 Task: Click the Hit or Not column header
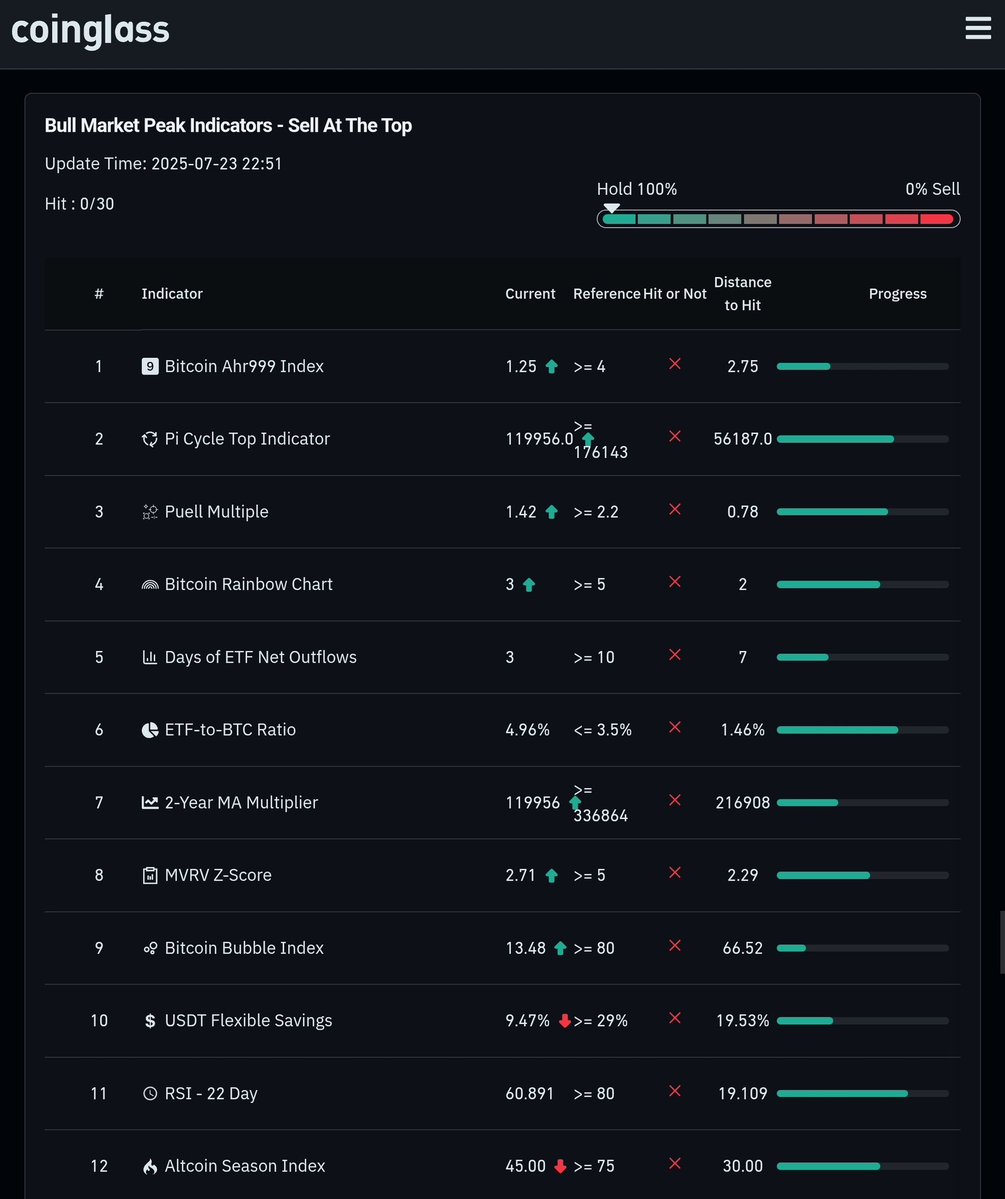click(x=675, y=294)
